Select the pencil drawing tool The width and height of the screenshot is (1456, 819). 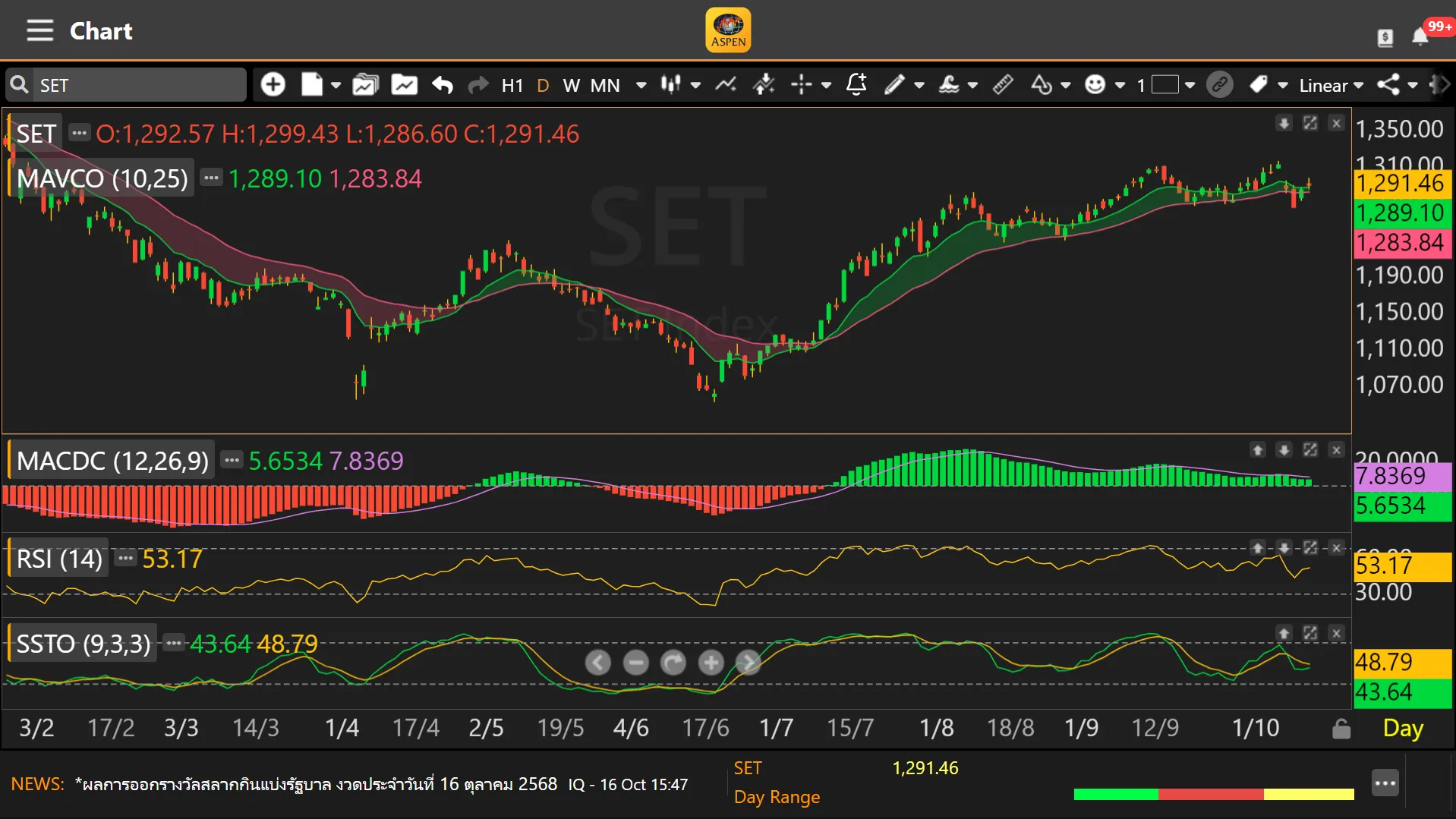tap(894, 84)
